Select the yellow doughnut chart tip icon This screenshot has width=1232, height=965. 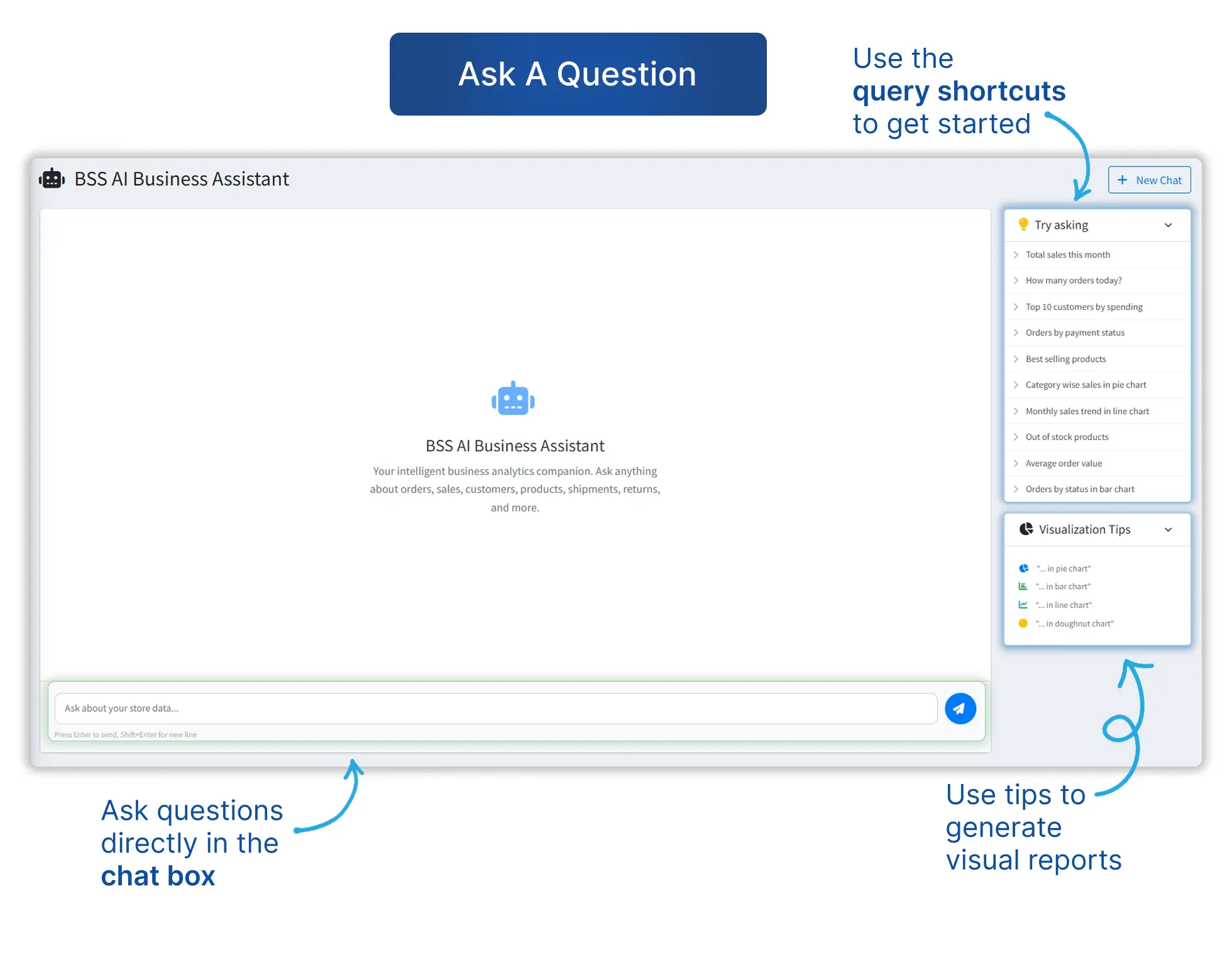(1023, 623)
